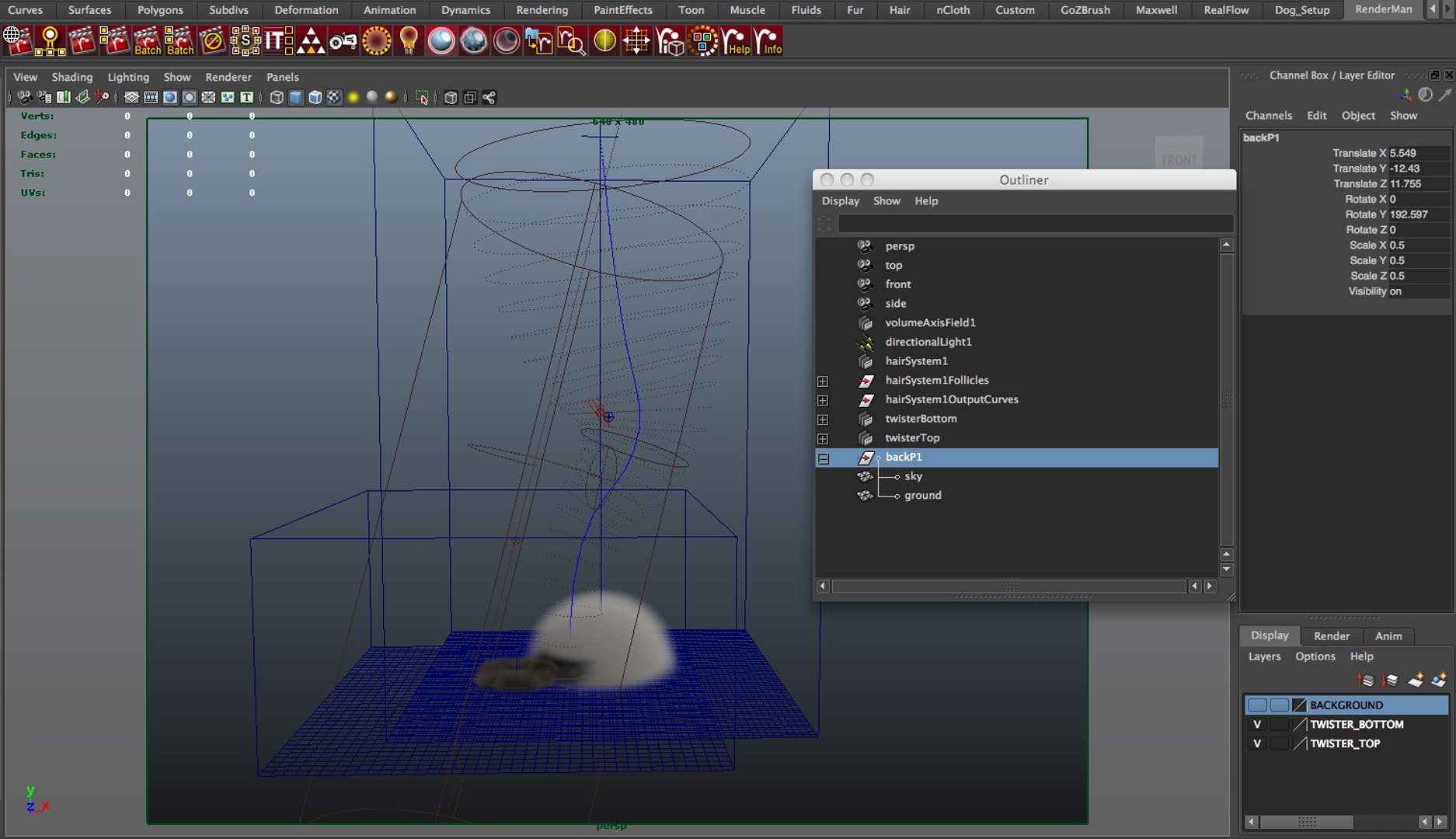Click Outliner search filter field

(1035, 224)
